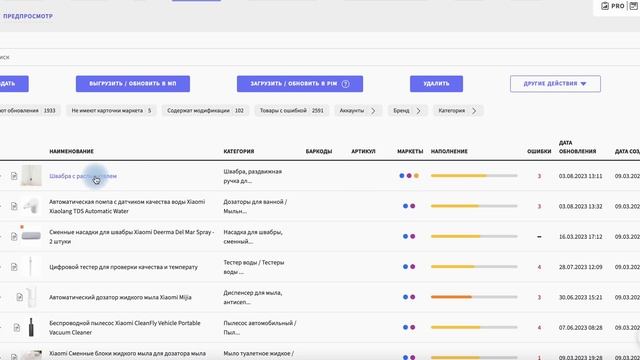Sort by Артикул column header
Viewport: 640px width, 360px height.
[x=363, y=151]
